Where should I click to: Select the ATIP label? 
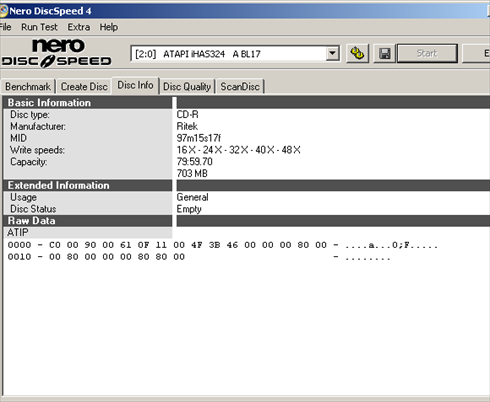coord(18,232)
